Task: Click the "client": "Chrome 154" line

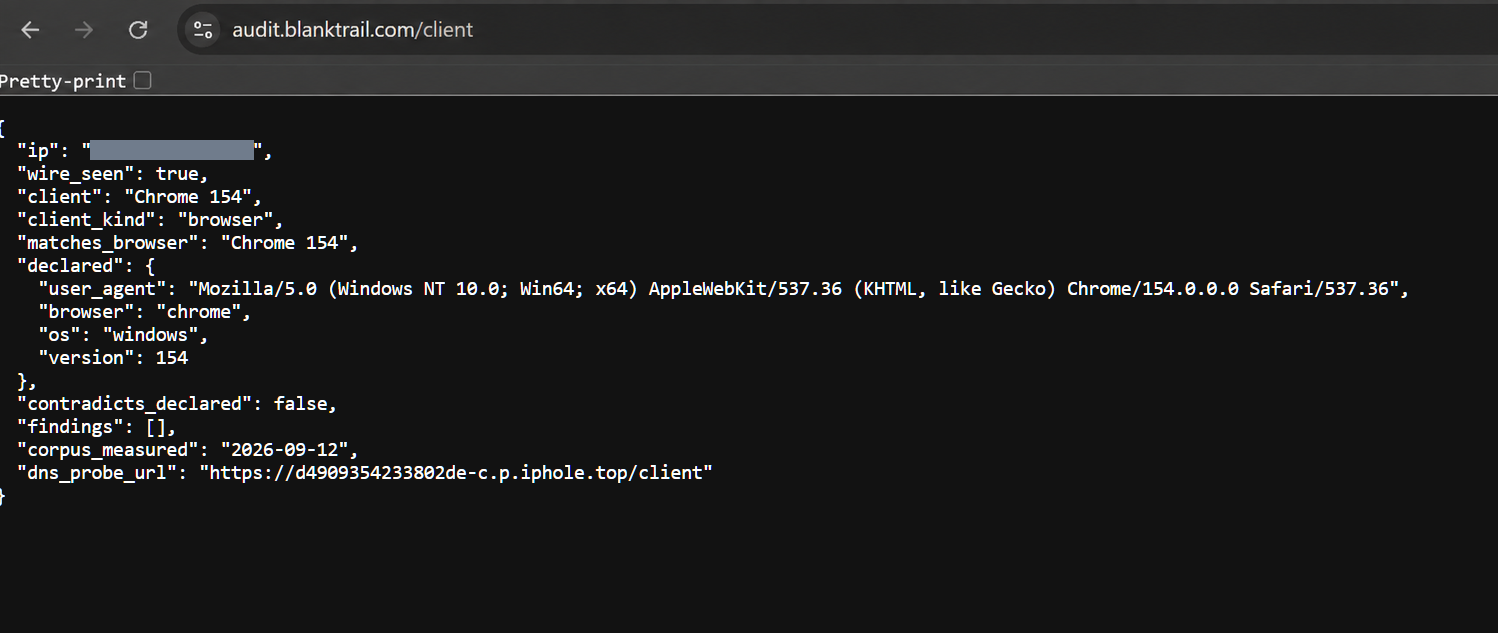Action: coord(139,197)
